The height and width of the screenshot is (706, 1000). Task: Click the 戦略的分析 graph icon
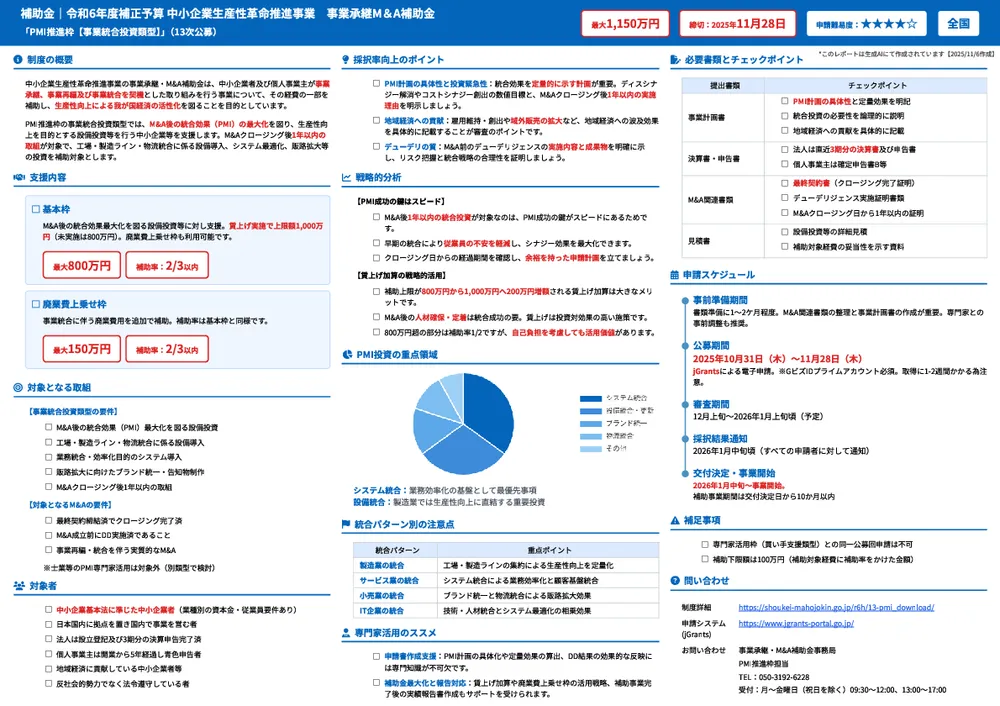(x=345, y=178)
